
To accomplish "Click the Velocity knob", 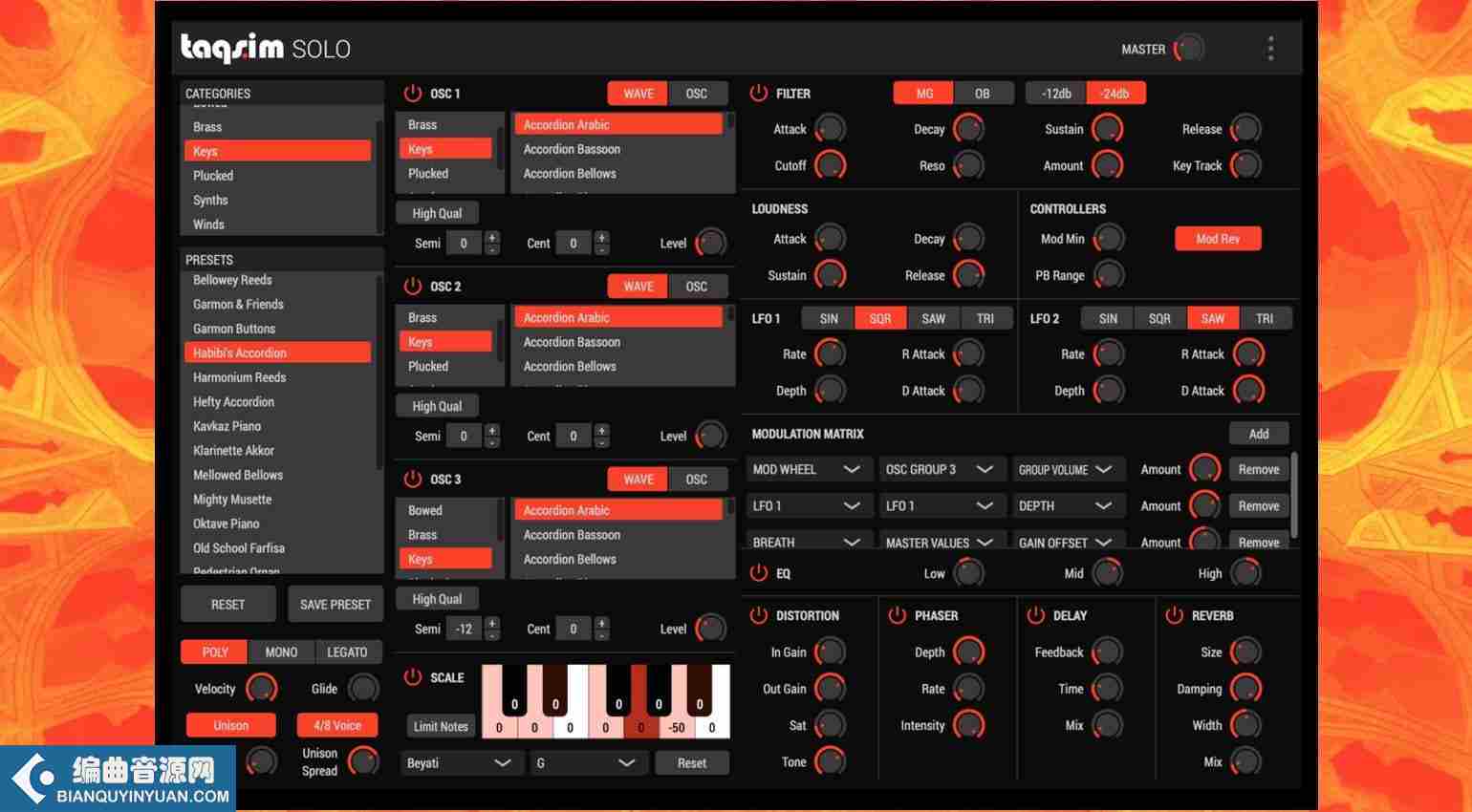I will (261, 689).
